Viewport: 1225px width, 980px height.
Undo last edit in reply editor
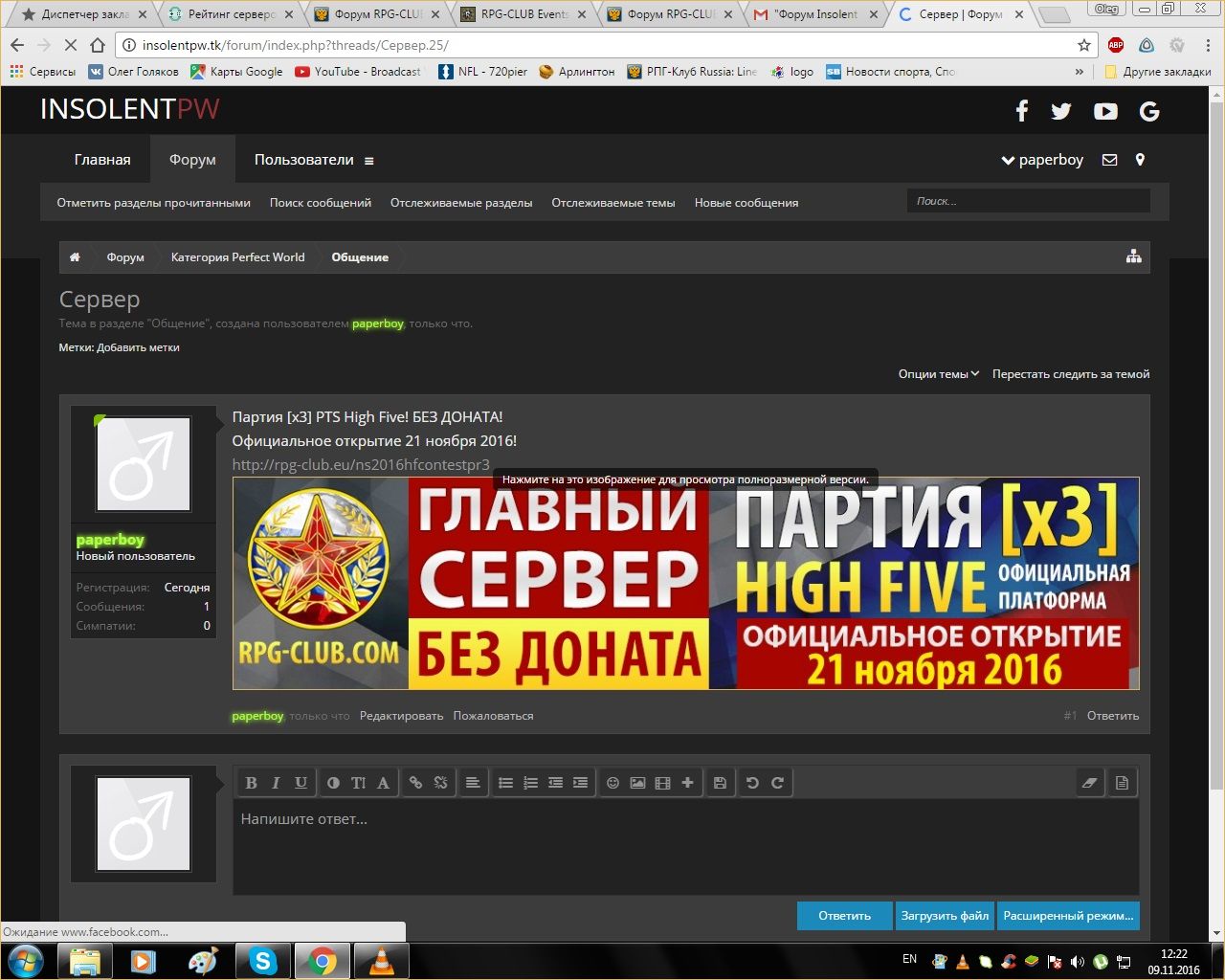752,783
